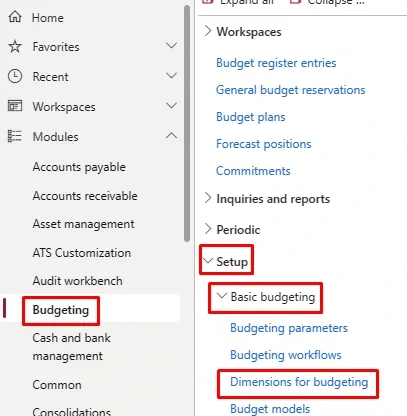Screen dimensions: 407x416
Task: Click the Modules label
Action: 56,137
